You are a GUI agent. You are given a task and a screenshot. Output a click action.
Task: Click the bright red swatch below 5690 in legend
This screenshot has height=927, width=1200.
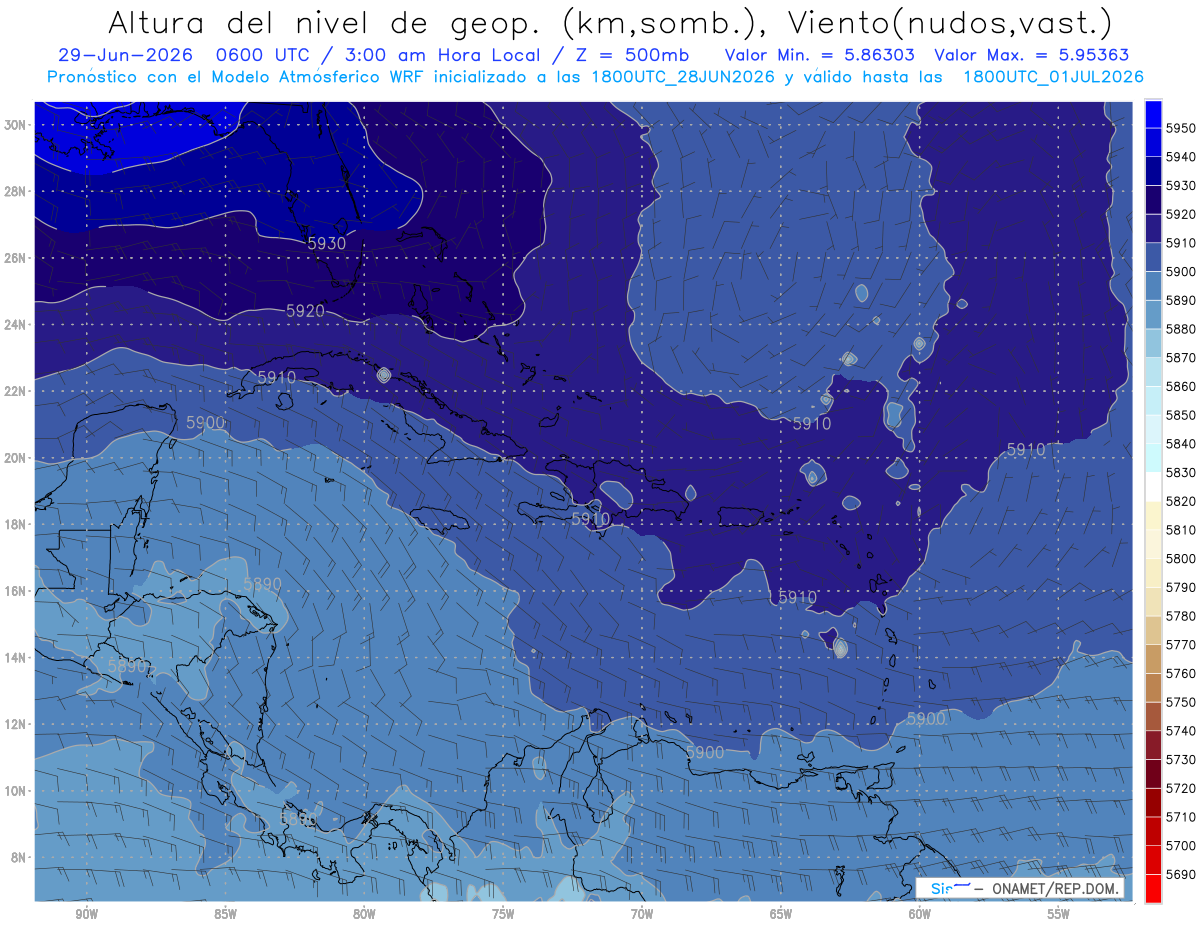pos(1153,888)
